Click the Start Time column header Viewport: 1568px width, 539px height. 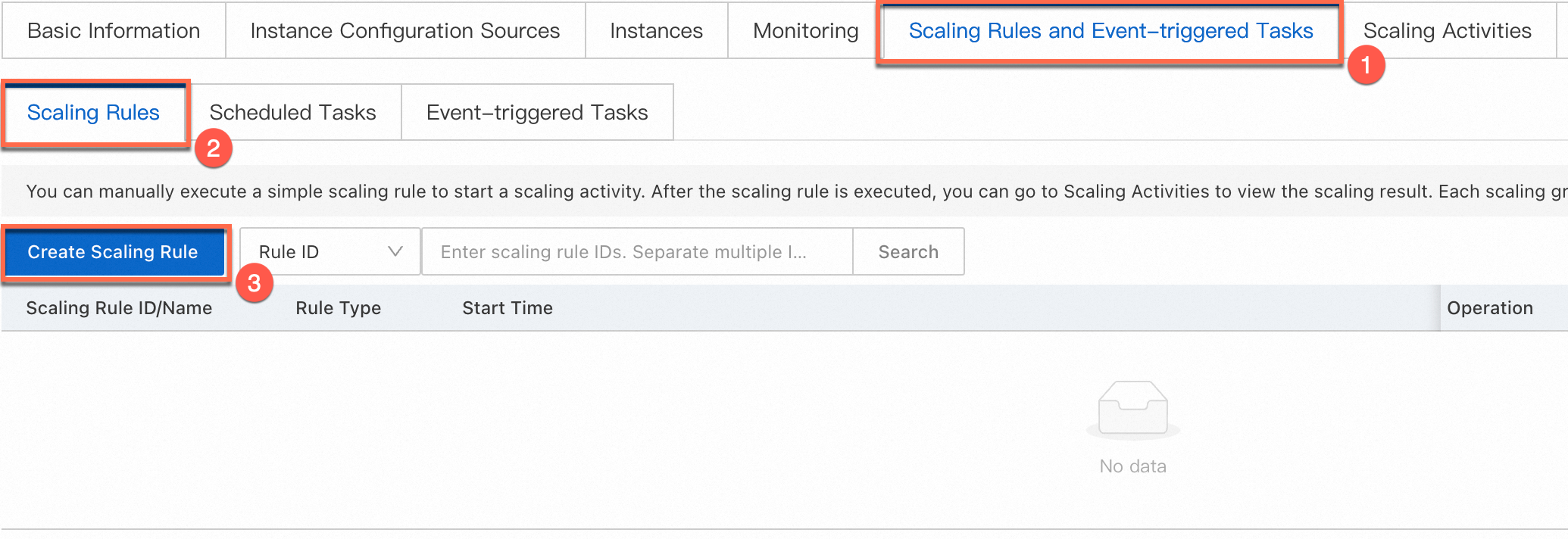point(508,308)
